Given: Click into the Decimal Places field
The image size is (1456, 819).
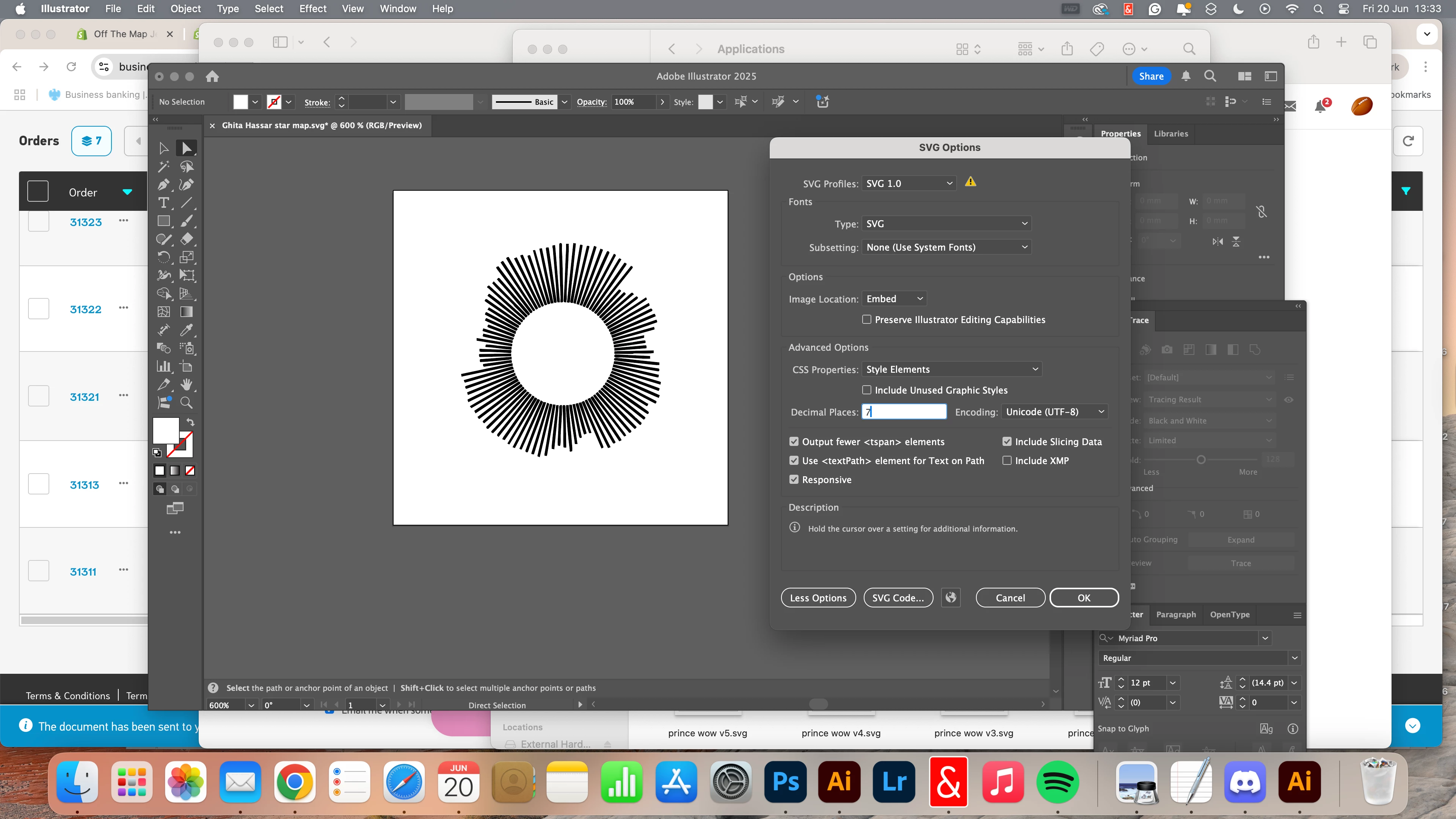Looking at the screenshot, I should click(904, 411).
